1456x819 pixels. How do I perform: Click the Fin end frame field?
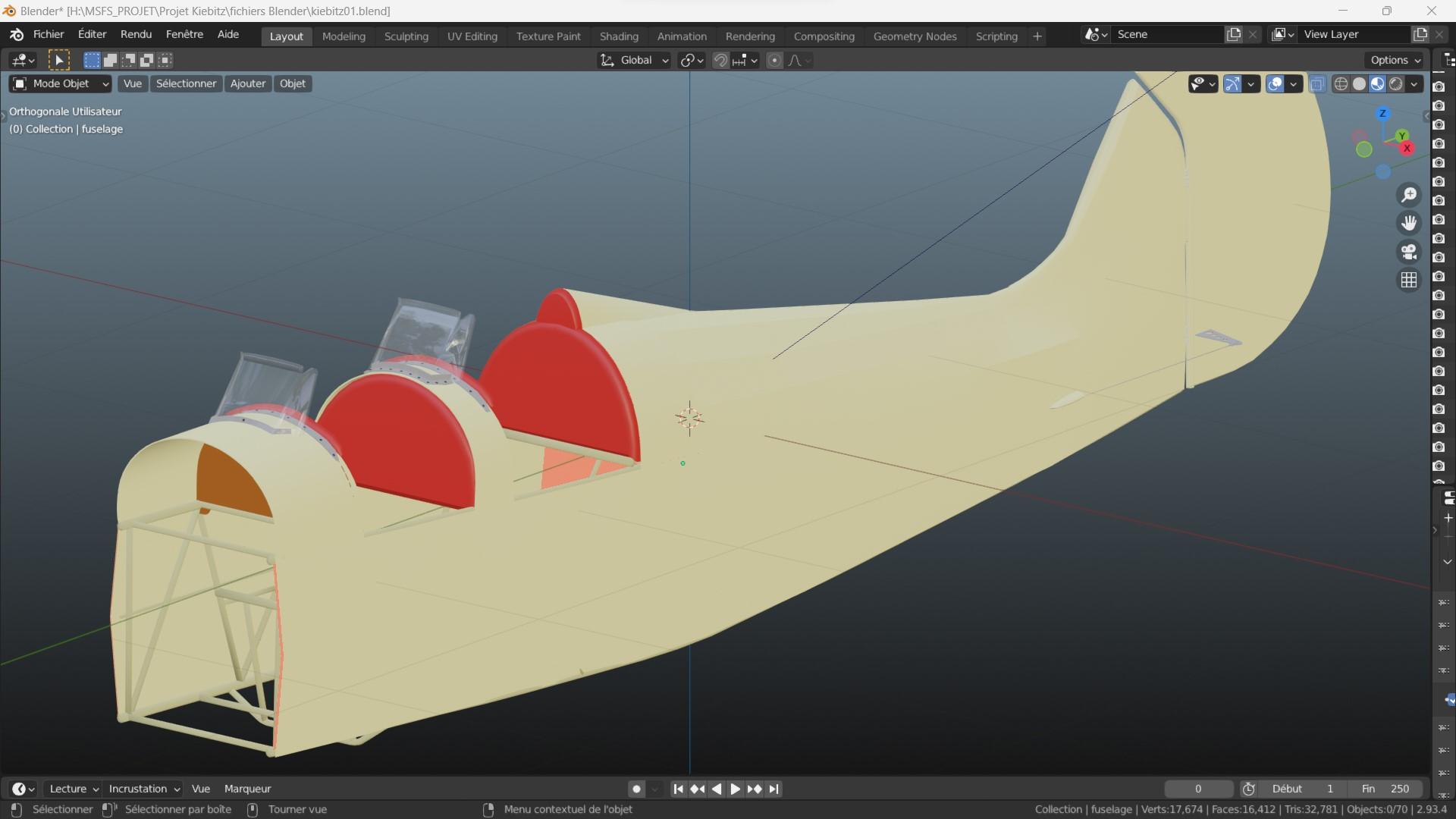point(1385,789)
